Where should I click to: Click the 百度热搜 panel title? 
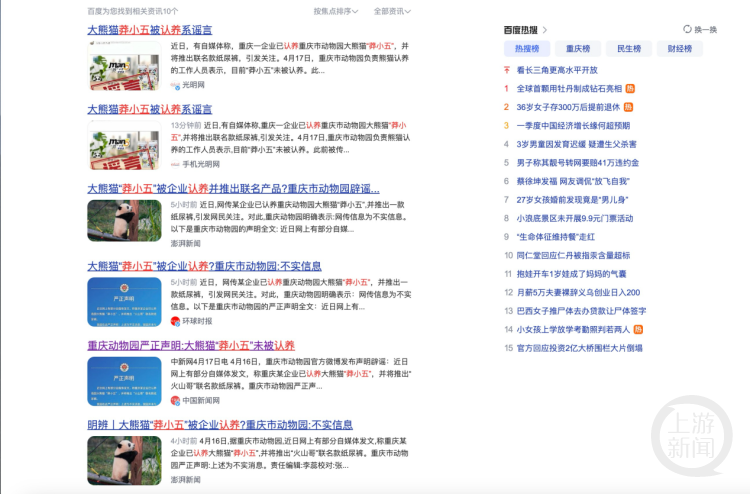tap(520, 30)
